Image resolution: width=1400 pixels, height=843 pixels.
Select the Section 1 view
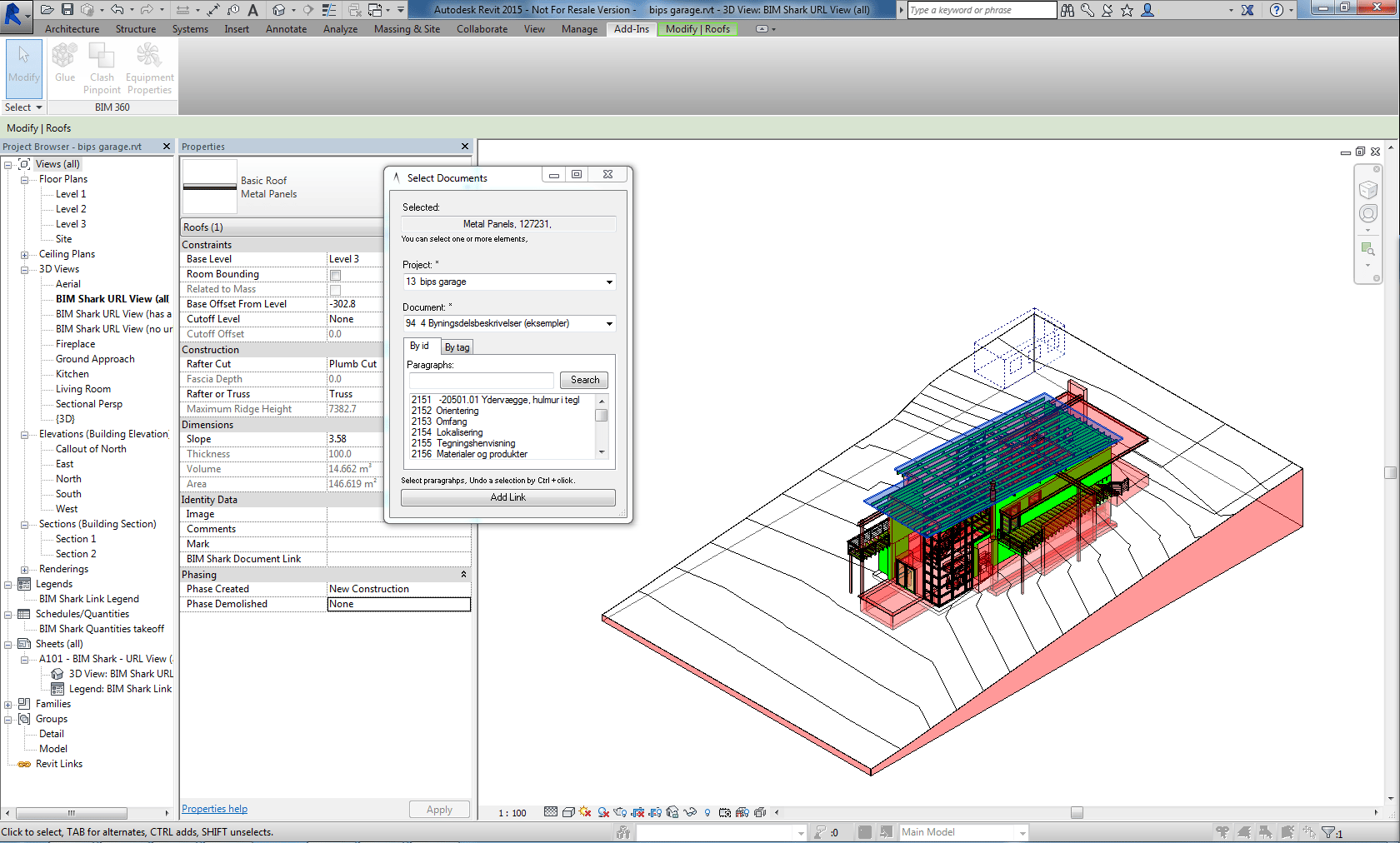[76, 539]
